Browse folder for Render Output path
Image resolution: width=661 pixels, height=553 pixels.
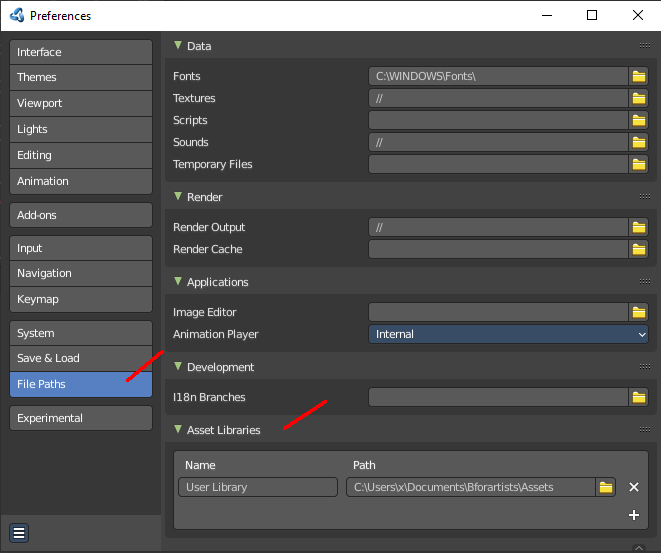pyautogui.click(x=638, y=227)
